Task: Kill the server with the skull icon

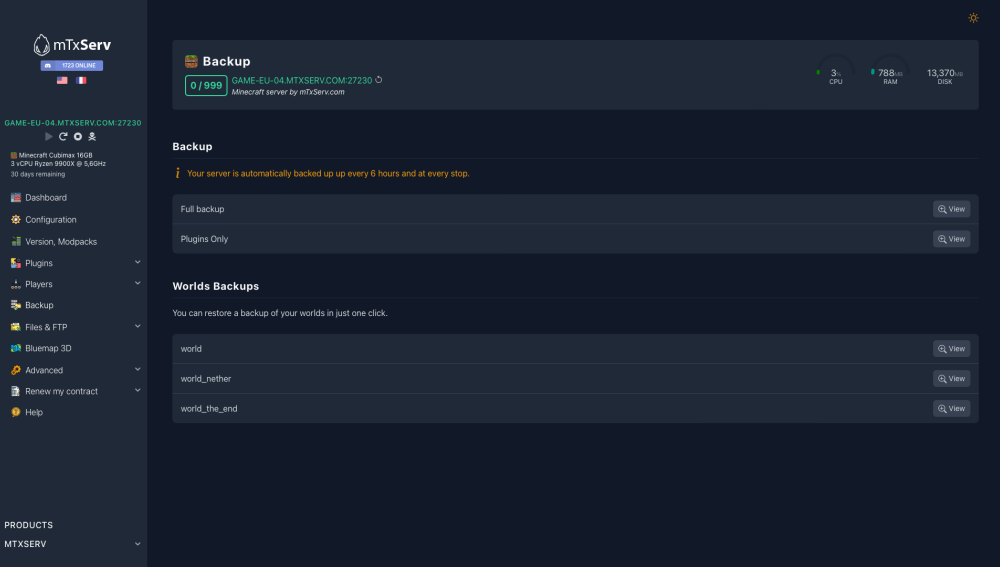Action: (x=92, y=136)
